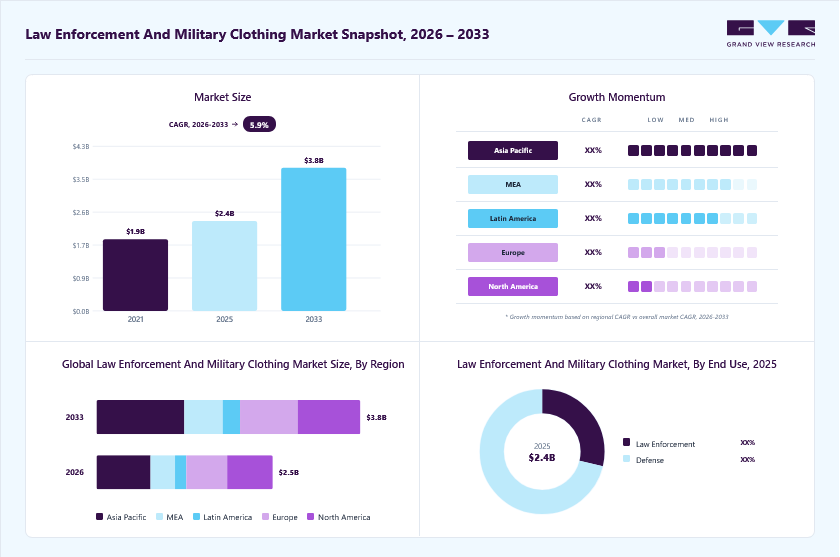Click Latin America segment in 2033 bar

(x=231, y=417)
